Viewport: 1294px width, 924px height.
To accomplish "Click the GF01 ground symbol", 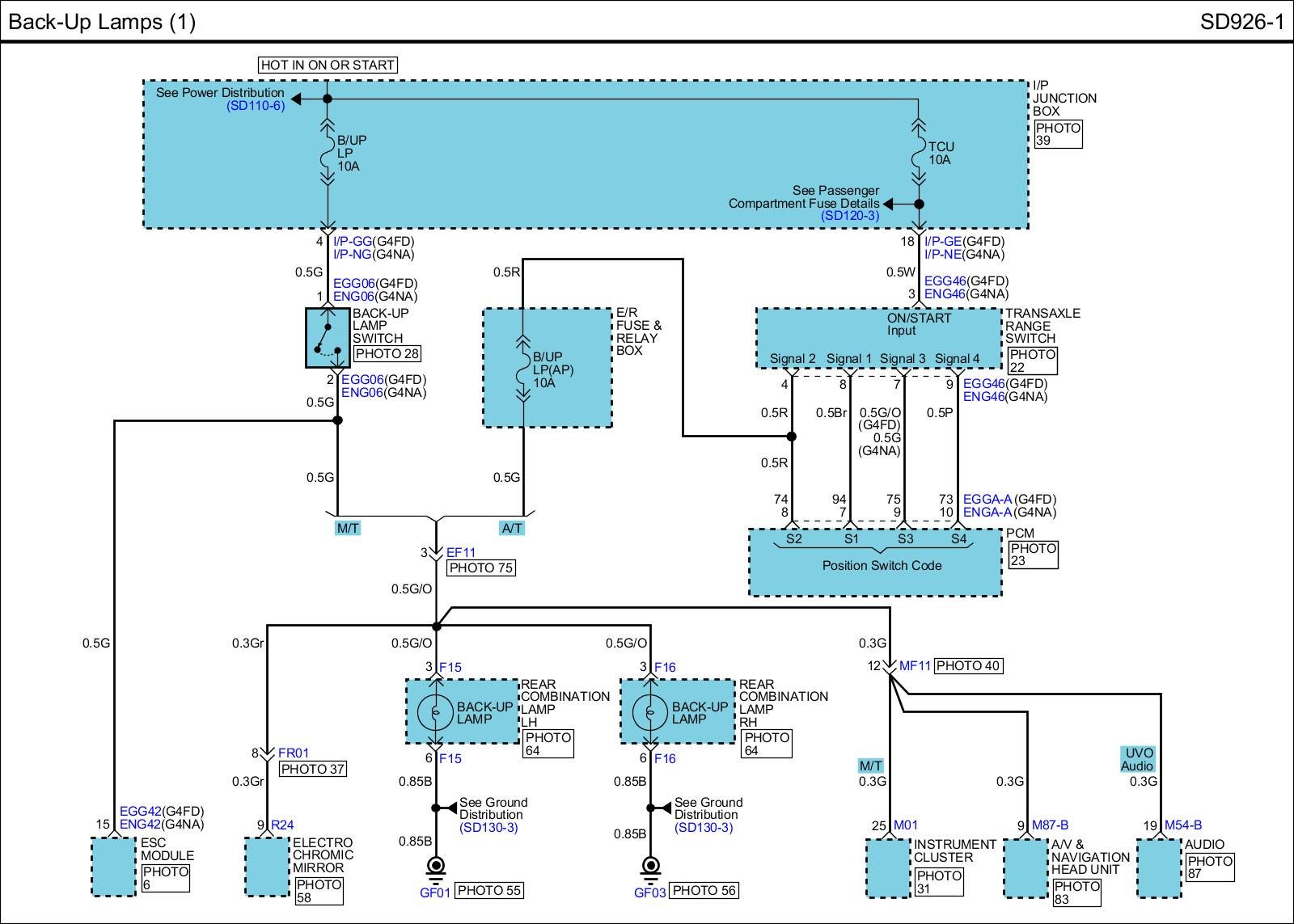I will point(436,868).
